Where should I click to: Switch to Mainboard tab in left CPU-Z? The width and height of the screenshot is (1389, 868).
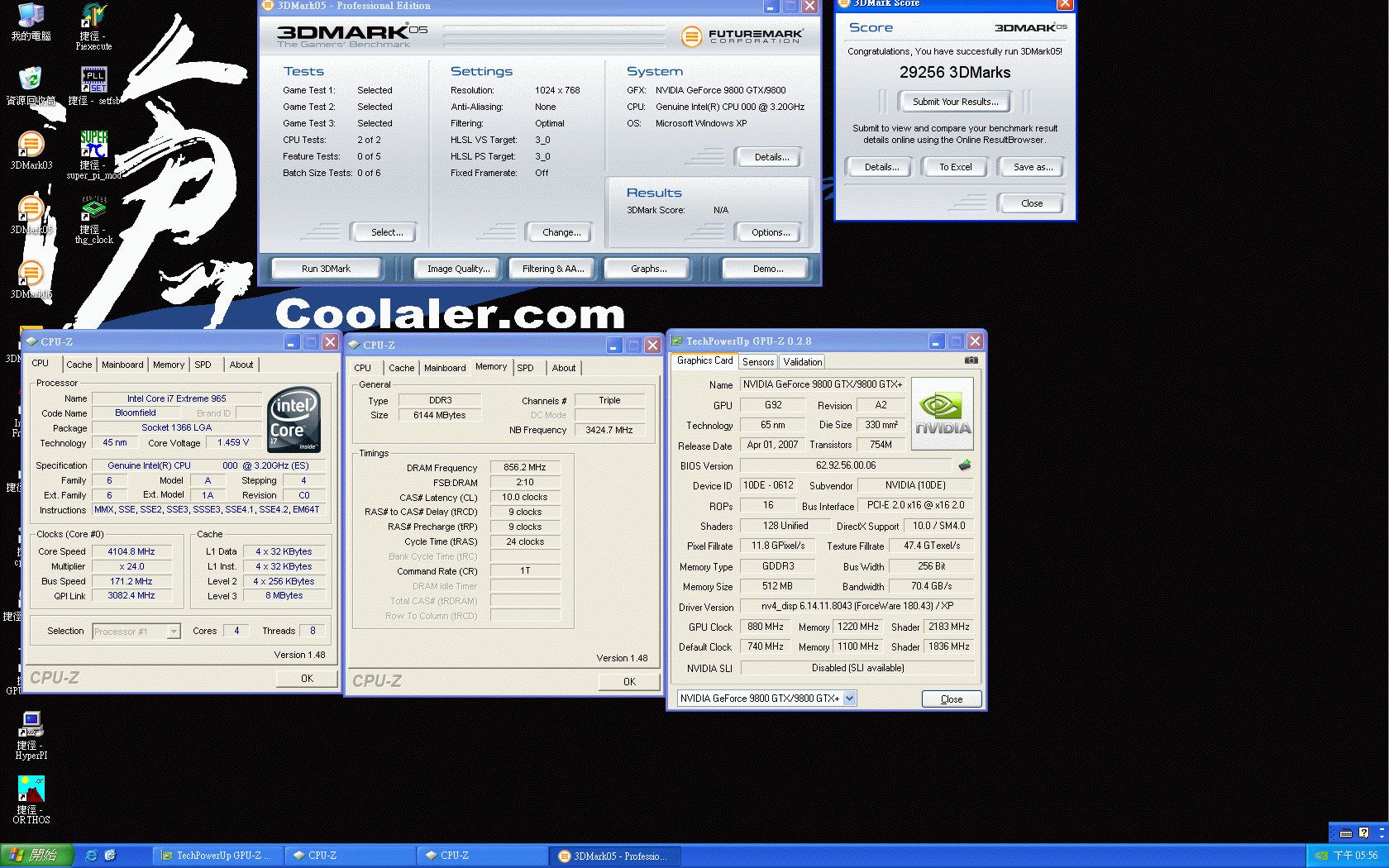122,365
